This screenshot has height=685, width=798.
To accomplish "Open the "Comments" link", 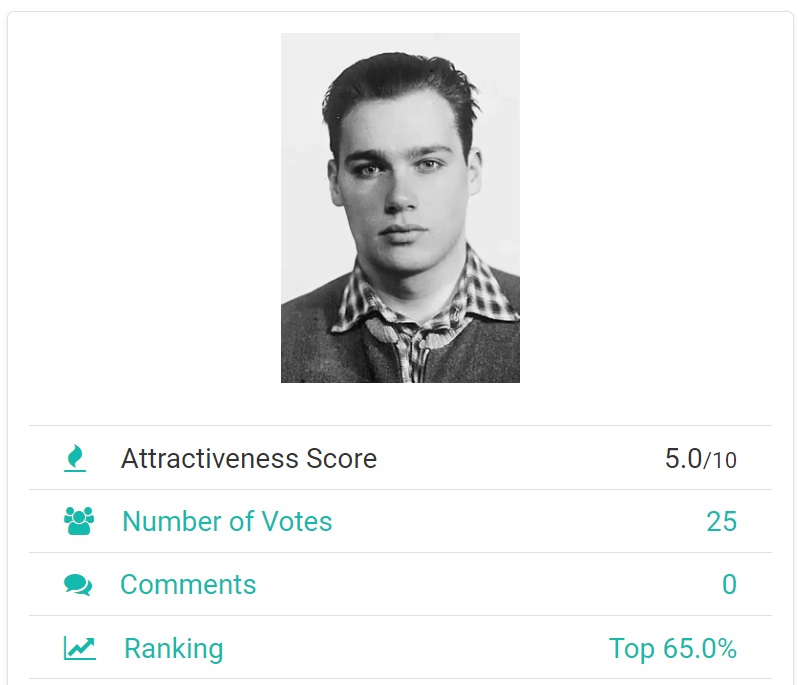I will click(x=188, y=585).
